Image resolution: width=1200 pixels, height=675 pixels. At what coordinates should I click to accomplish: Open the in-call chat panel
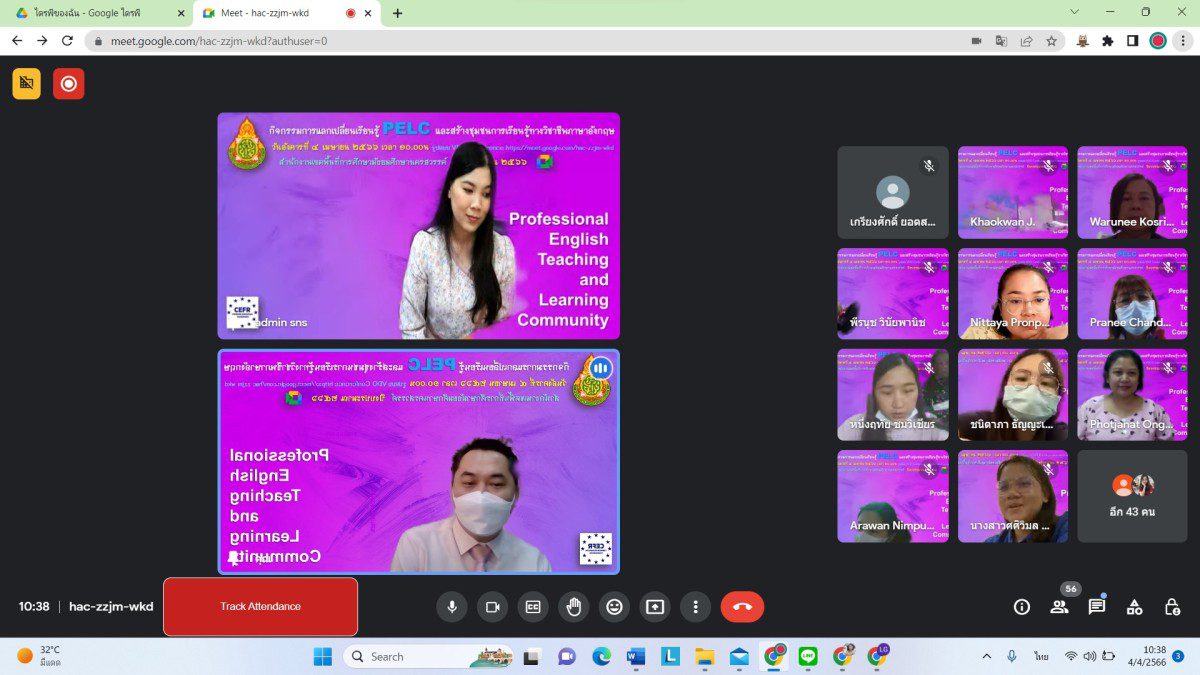point(1097,606)
